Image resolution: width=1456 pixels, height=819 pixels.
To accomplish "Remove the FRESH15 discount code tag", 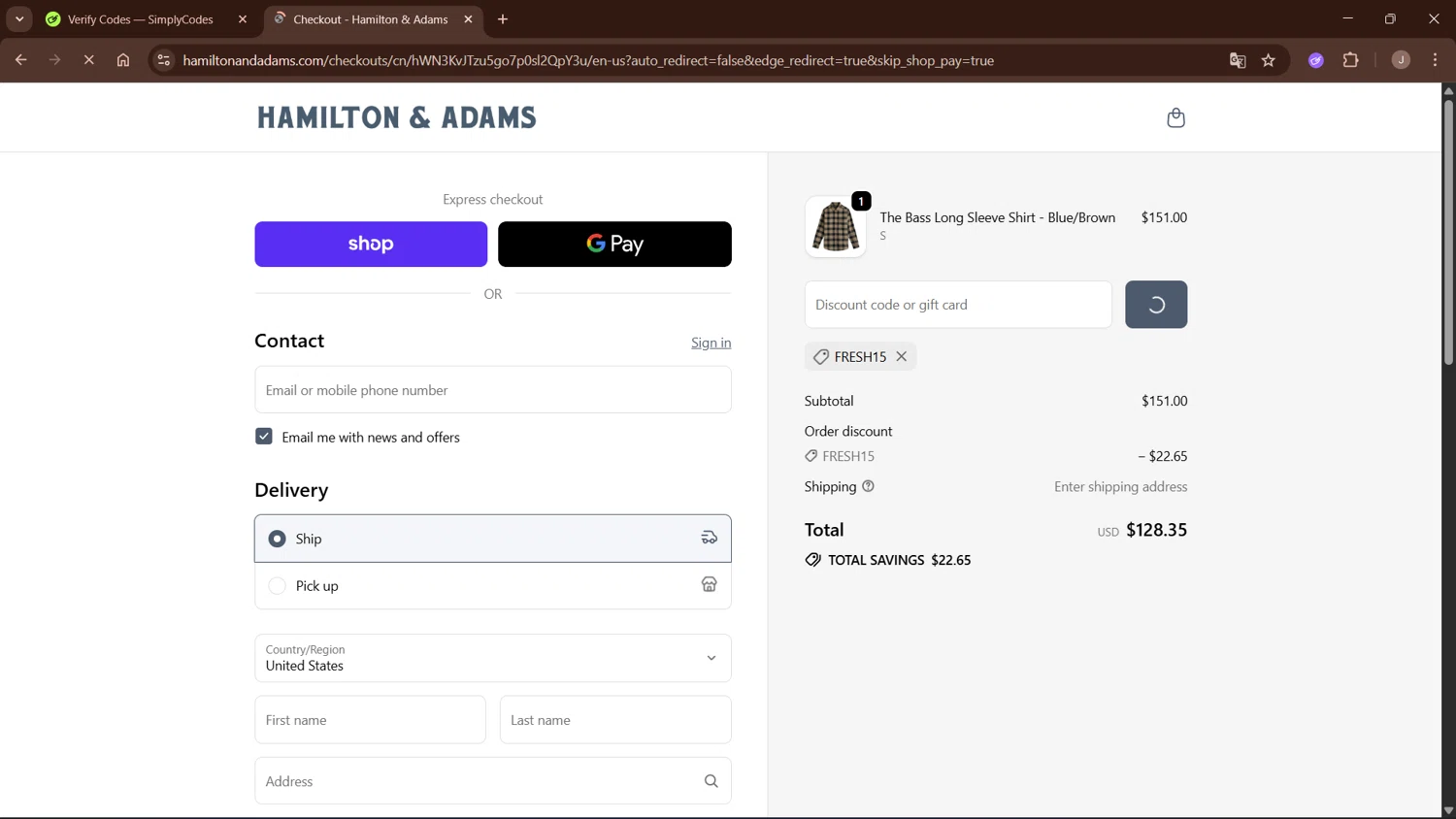I will coord(902,356).
